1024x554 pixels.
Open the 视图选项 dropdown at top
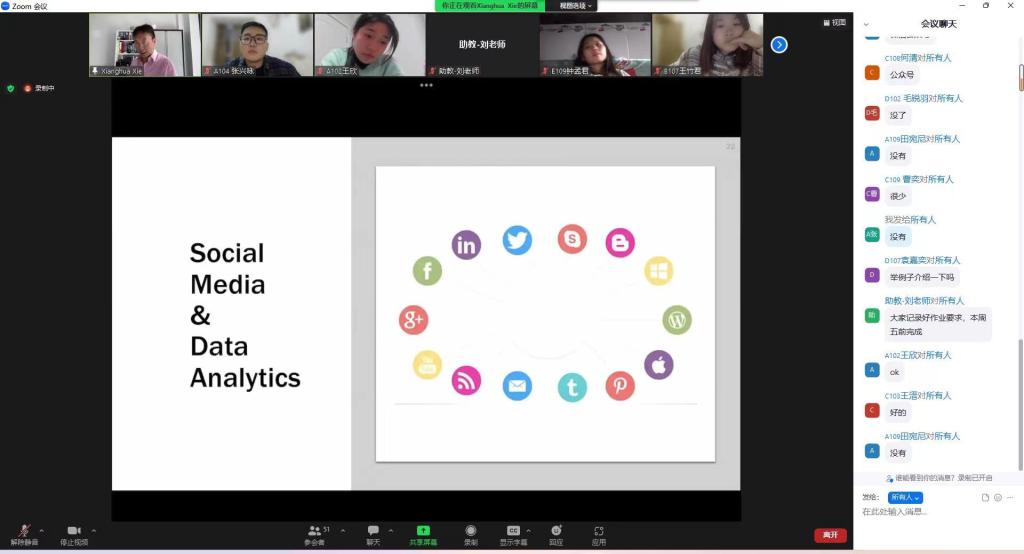coord(576,6)
